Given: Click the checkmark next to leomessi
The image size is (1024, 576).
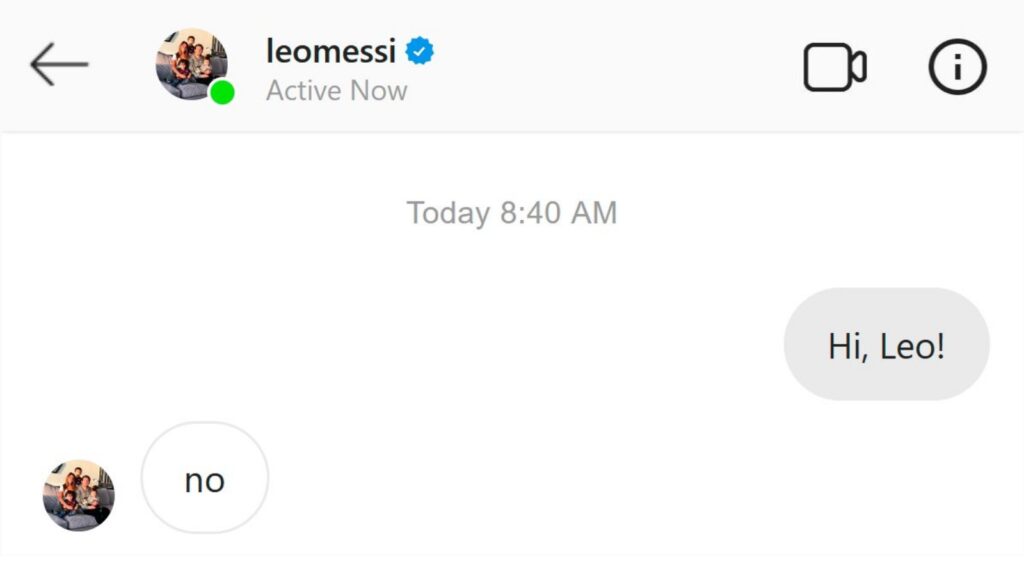Looking at the screenshot, I should [419, 51].
